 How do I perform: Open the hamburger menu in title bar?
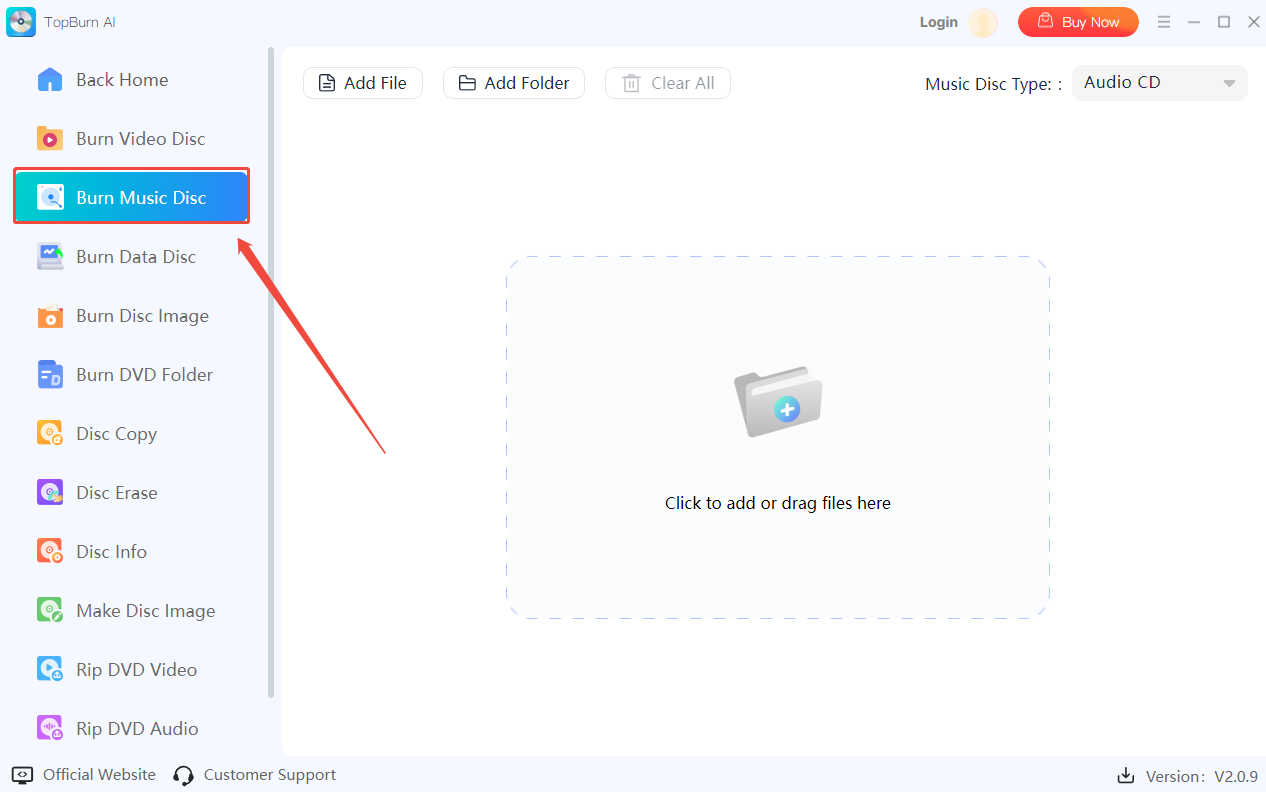[1163, 22]
